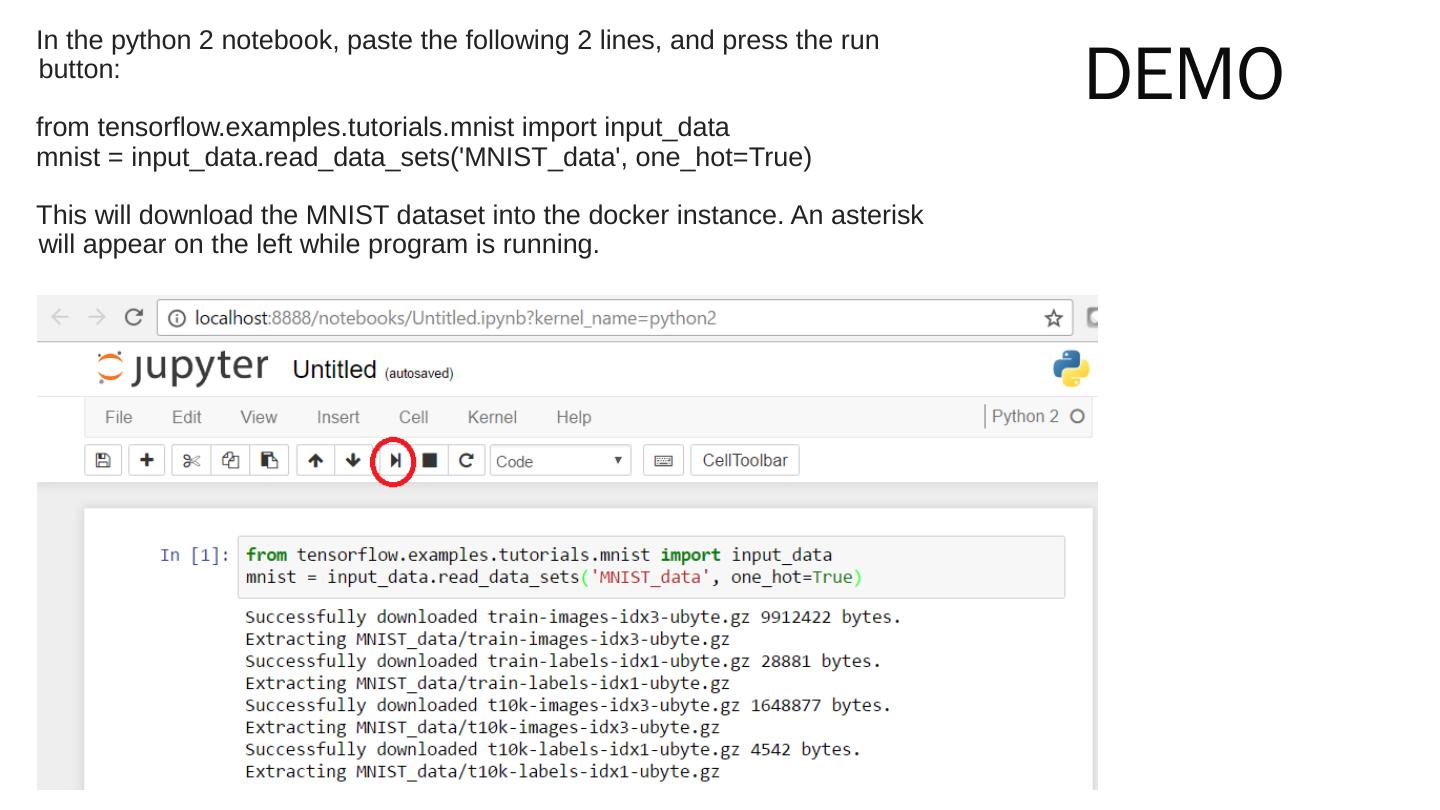Open the File menu

[118, 417]
